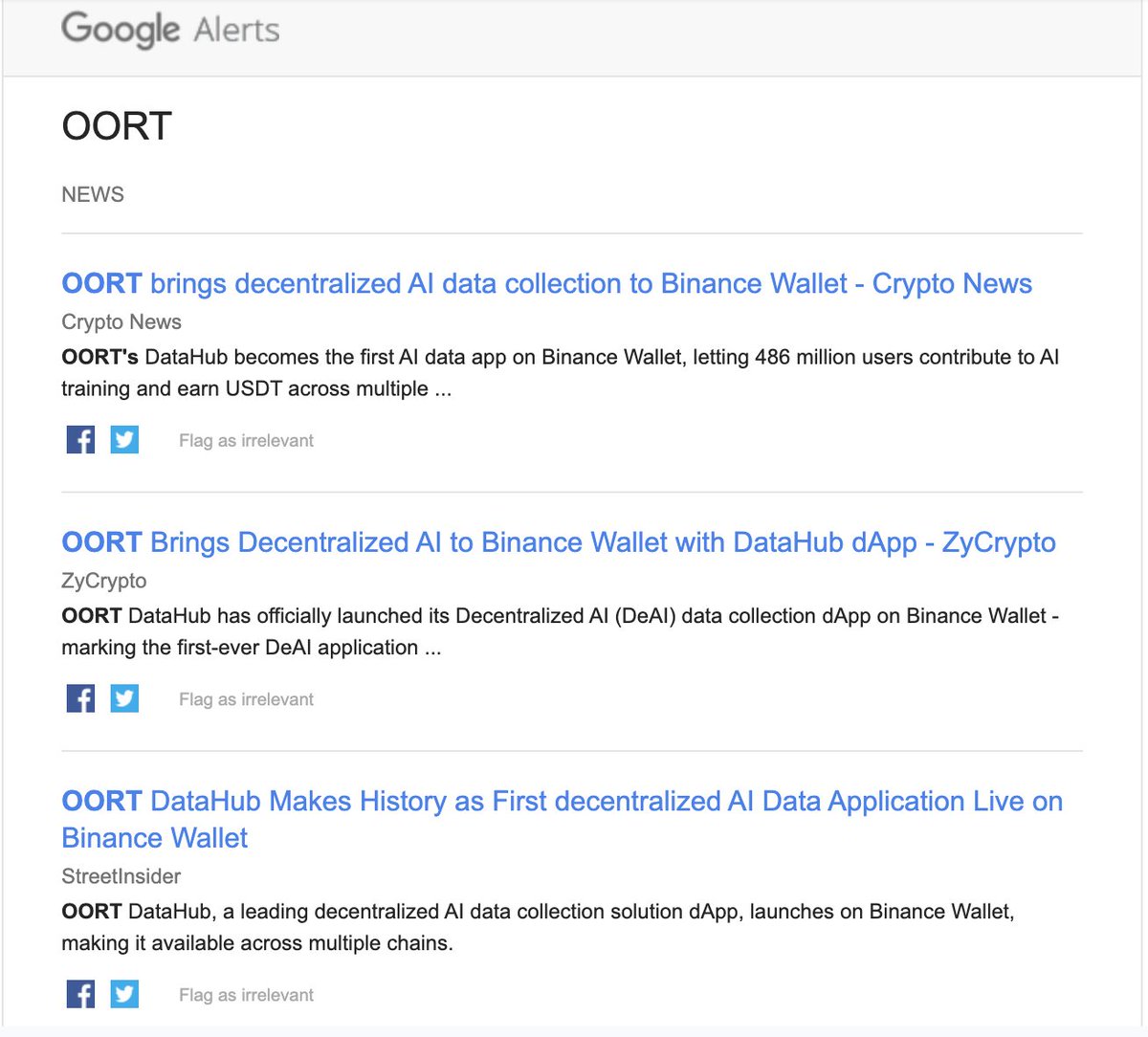The width and height of the screenshot is (1148, 1037).
Task: Select the OORT alert title heading
Action: [117, 125]
